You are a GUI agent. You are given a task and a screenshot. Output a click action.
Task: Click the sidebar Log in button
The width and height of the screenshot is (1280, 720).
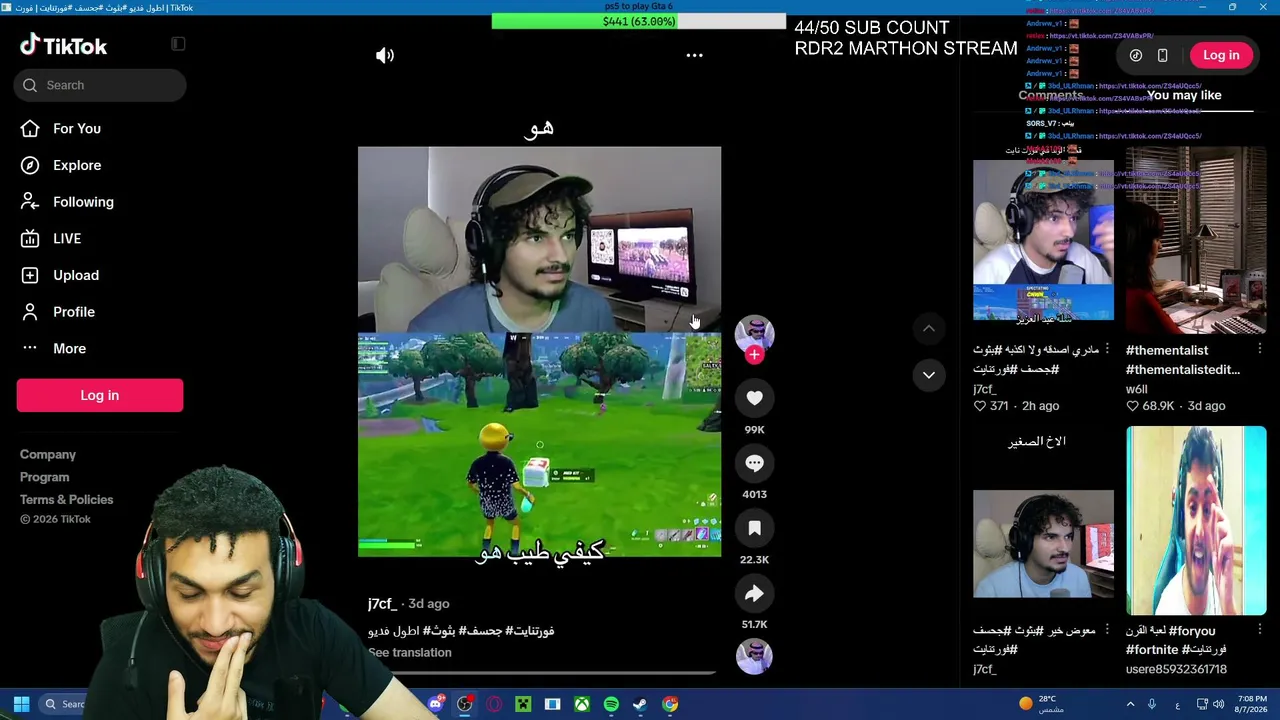point(100,395)
